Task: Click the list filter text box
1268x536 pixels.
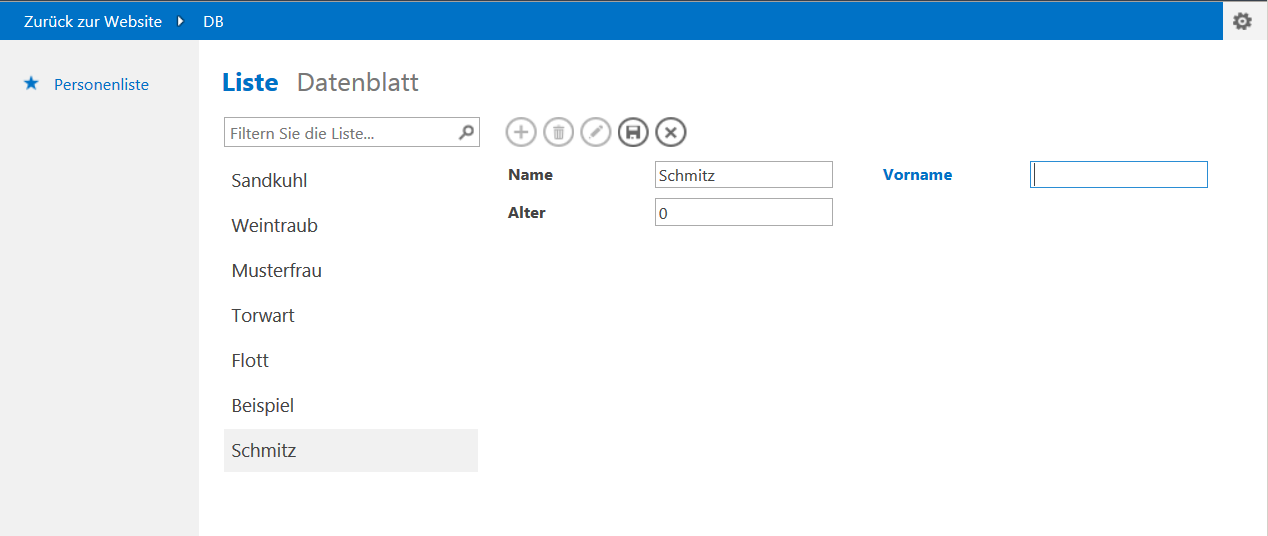Action: (x=340, y=133)
